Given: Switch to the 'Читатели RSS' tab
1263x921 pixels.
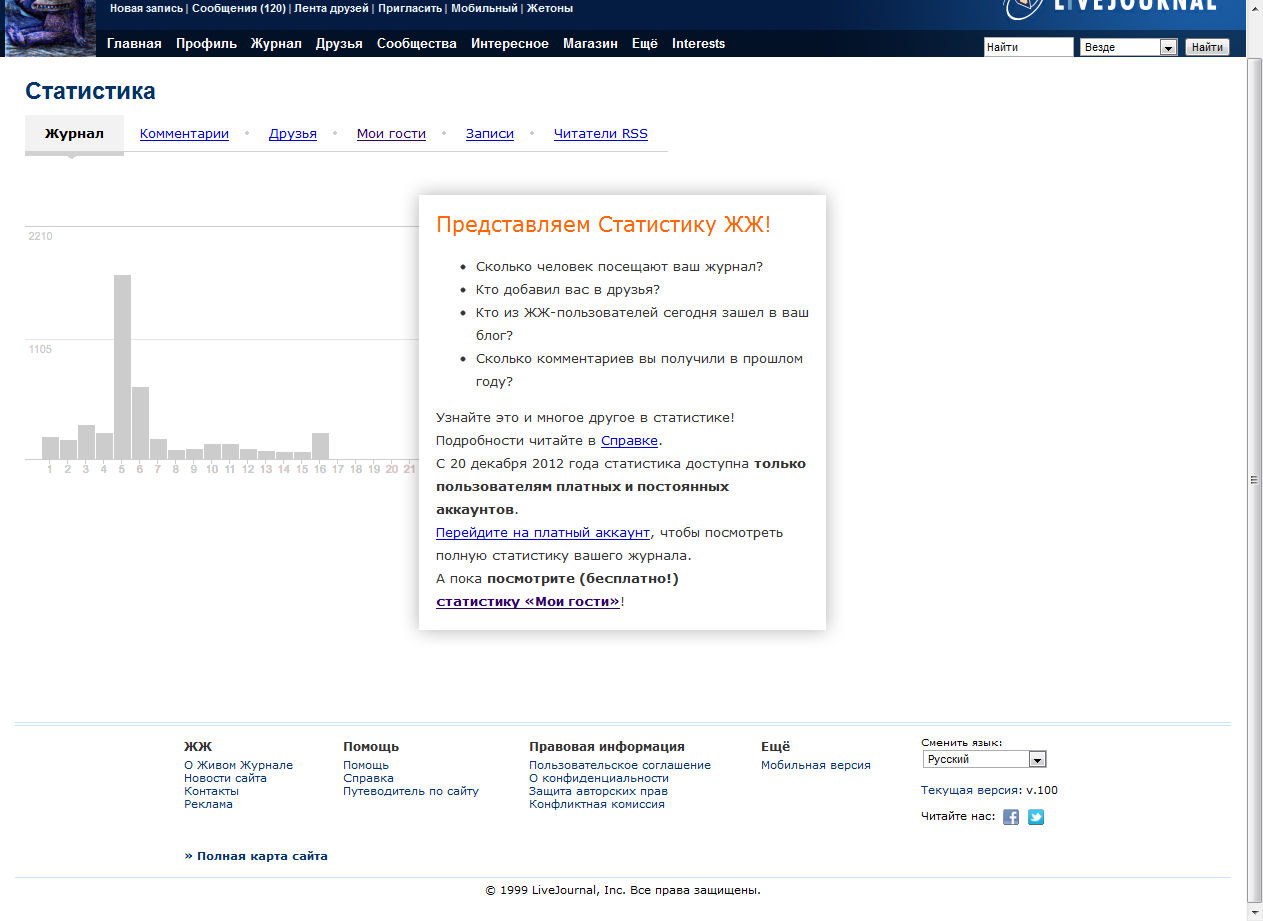Looking at the screenshot, I should [601, 134].
